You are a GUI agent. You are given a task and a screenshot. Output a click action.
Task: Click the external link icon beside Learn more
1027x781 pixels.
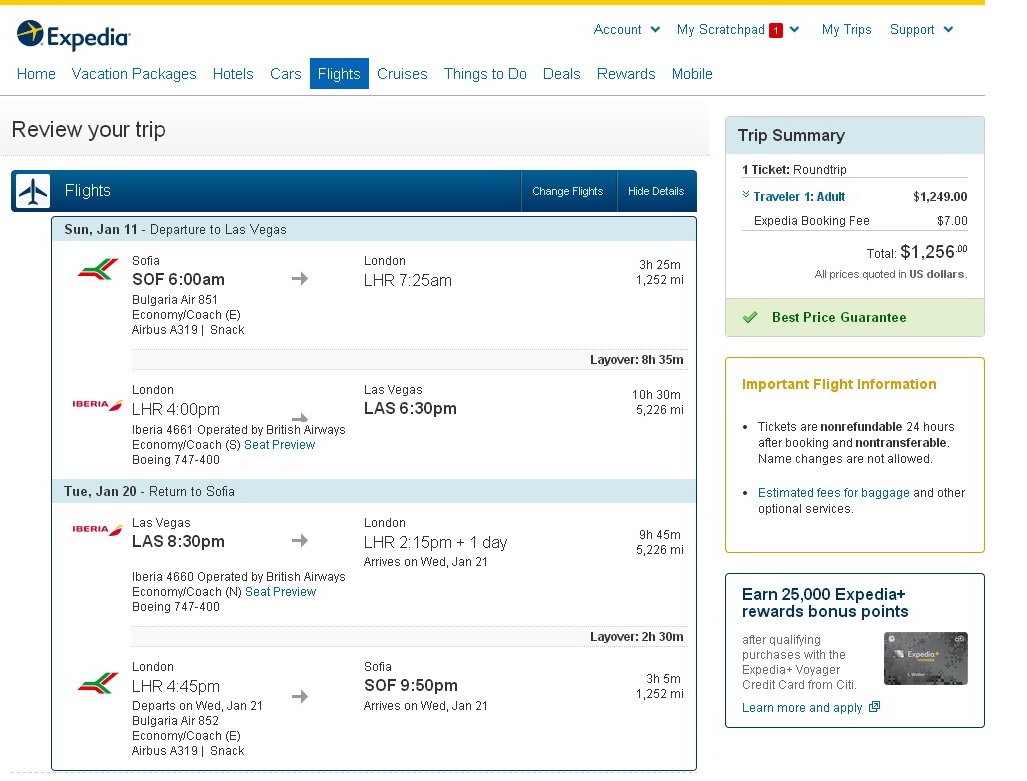tap(875, 707)
